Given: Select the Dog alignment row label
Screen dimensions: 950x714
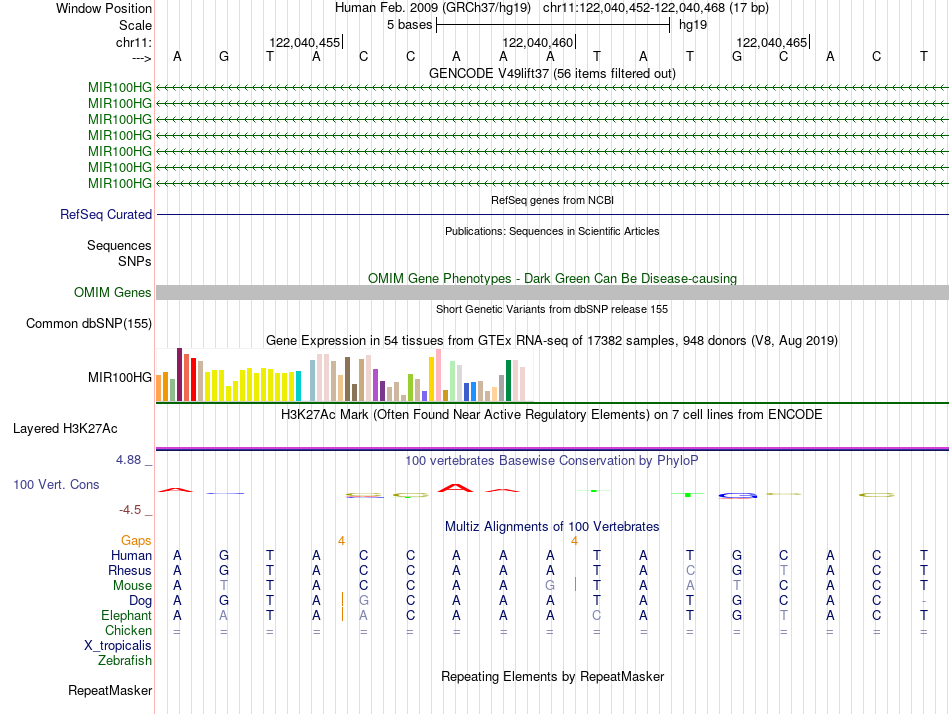Looking at the screenshot, I should coord(141,601).
